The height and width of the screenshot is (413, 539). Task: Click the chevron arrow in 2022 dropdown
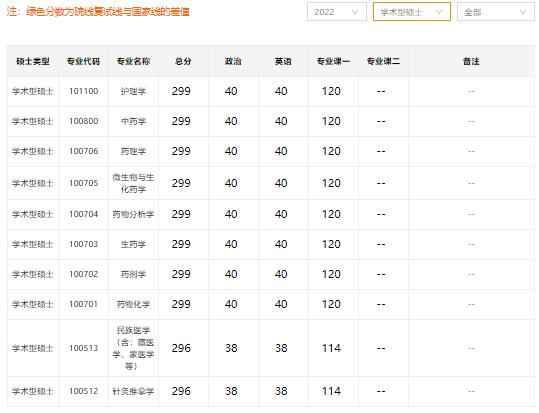[x=355, y=12]
